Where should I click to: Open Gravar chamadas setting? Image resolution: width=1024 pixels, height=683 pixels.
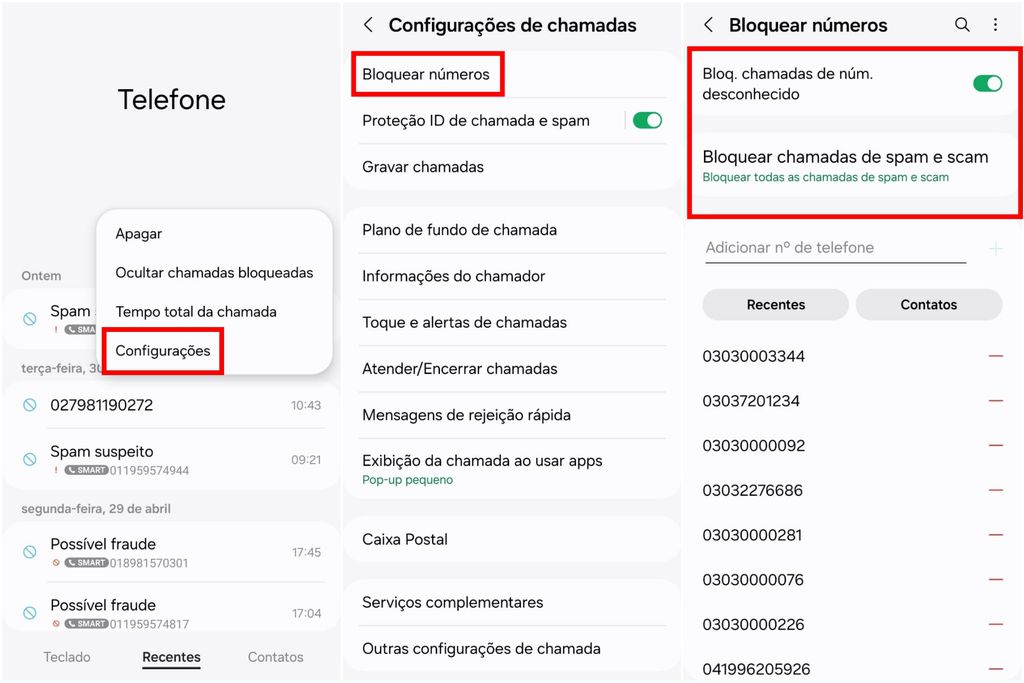tap(512, 167)
